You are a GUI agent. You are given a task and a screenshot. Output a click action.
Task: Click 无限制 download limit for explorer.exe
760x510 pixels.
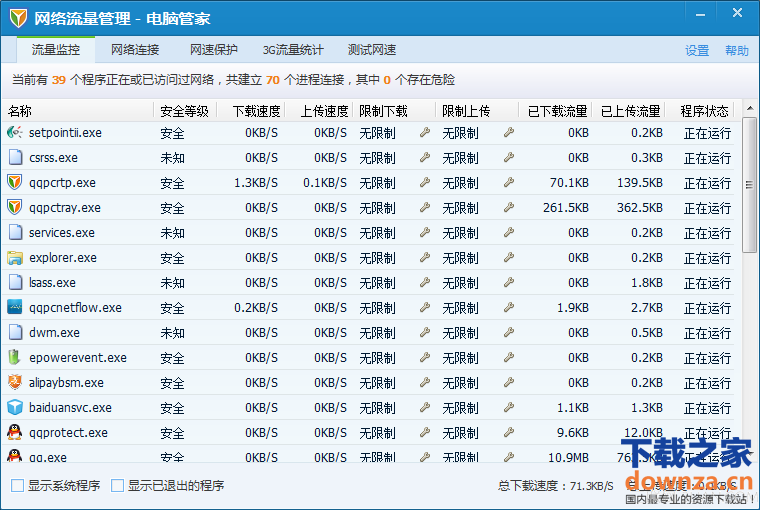tap(377, 257)
